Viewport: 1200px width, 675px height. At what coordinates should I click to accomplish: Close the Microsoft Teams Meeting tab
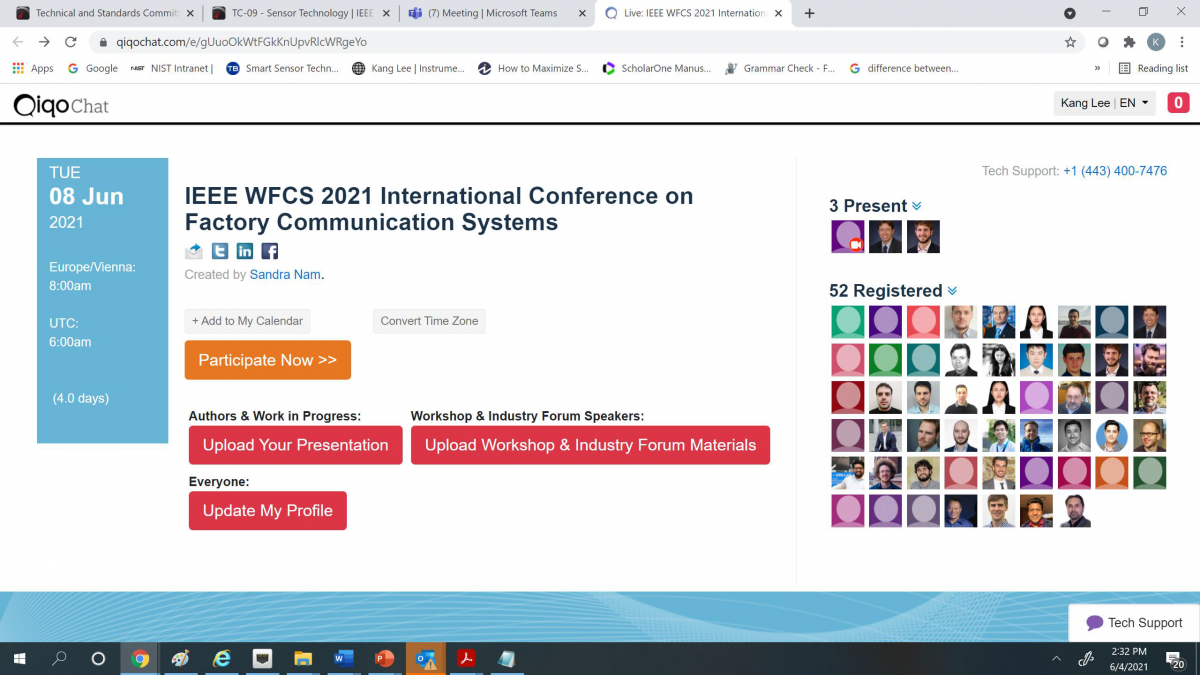(x=580, y=14)
